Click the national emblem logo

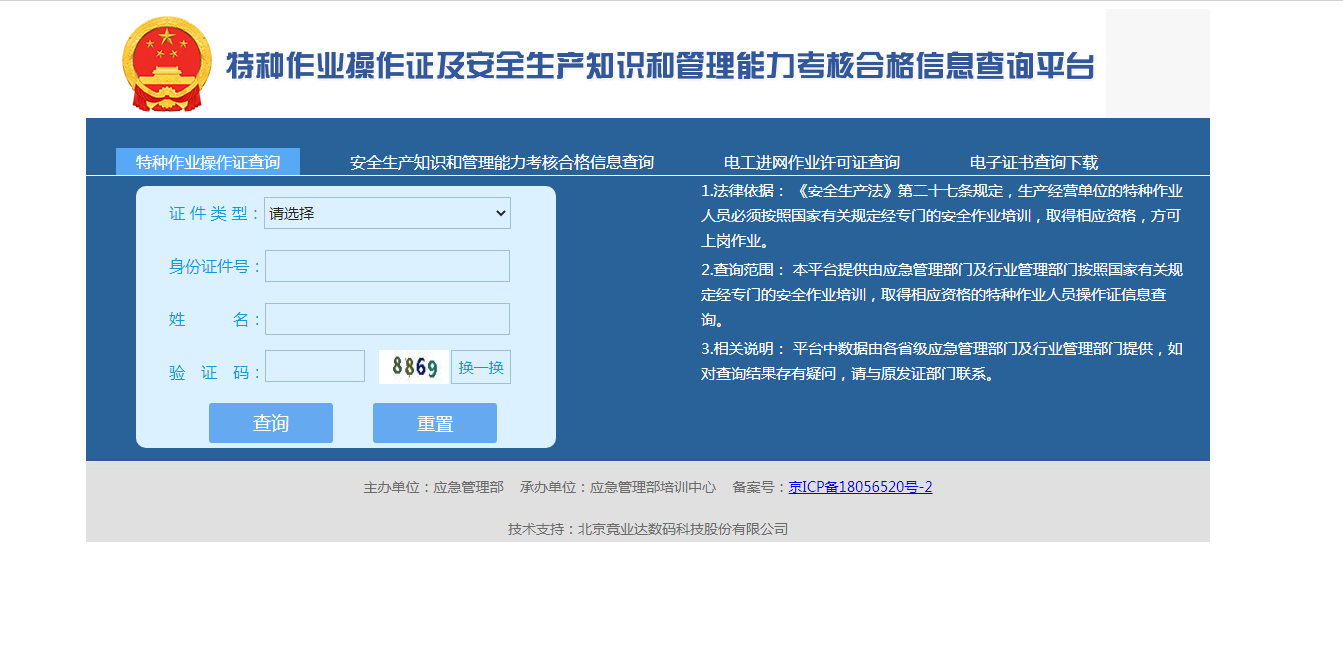(167, 64)
